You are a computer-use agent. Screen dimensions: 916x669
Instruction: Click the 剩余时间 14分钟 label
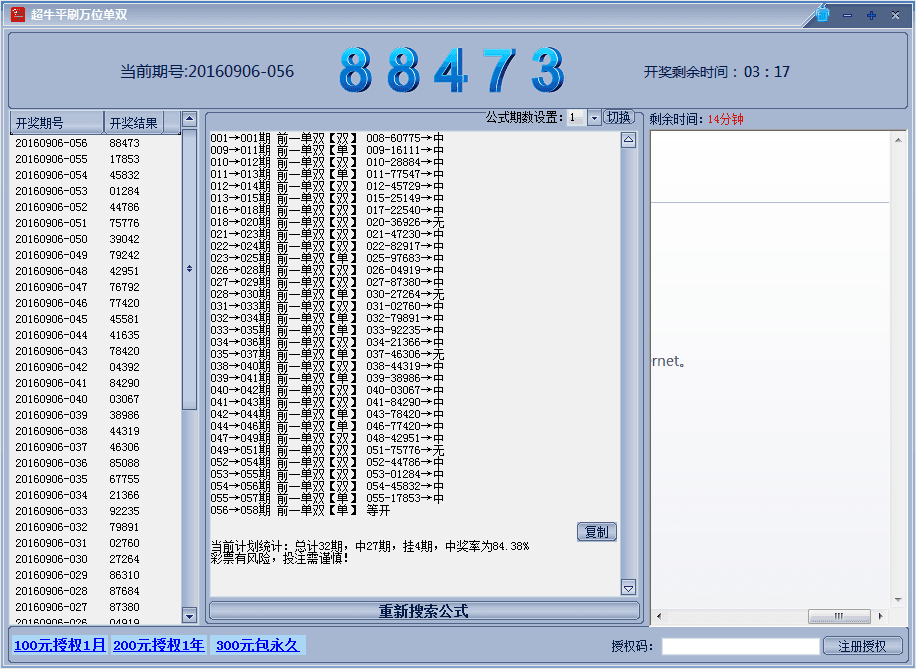click(x=696, y=119)
